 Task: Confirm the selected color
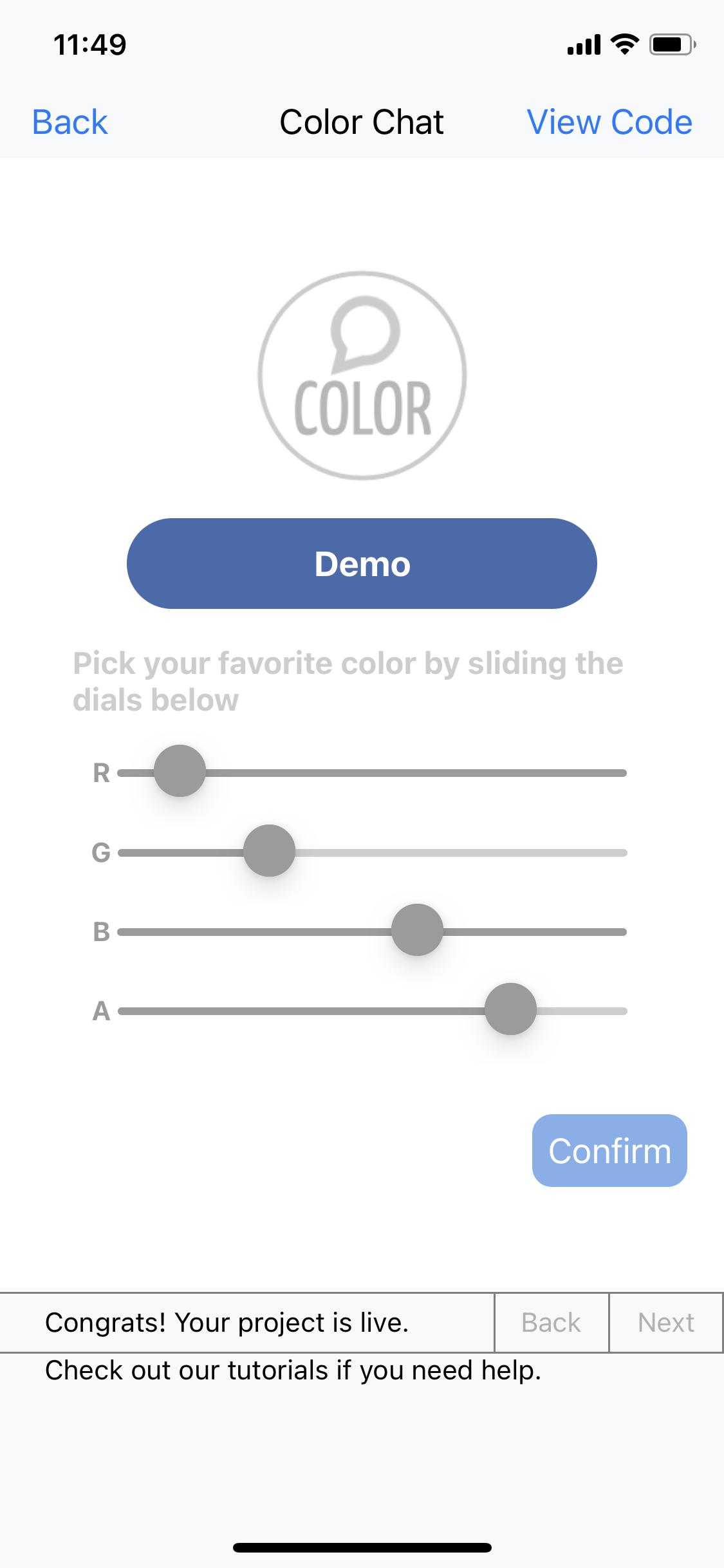point(609,1150)
